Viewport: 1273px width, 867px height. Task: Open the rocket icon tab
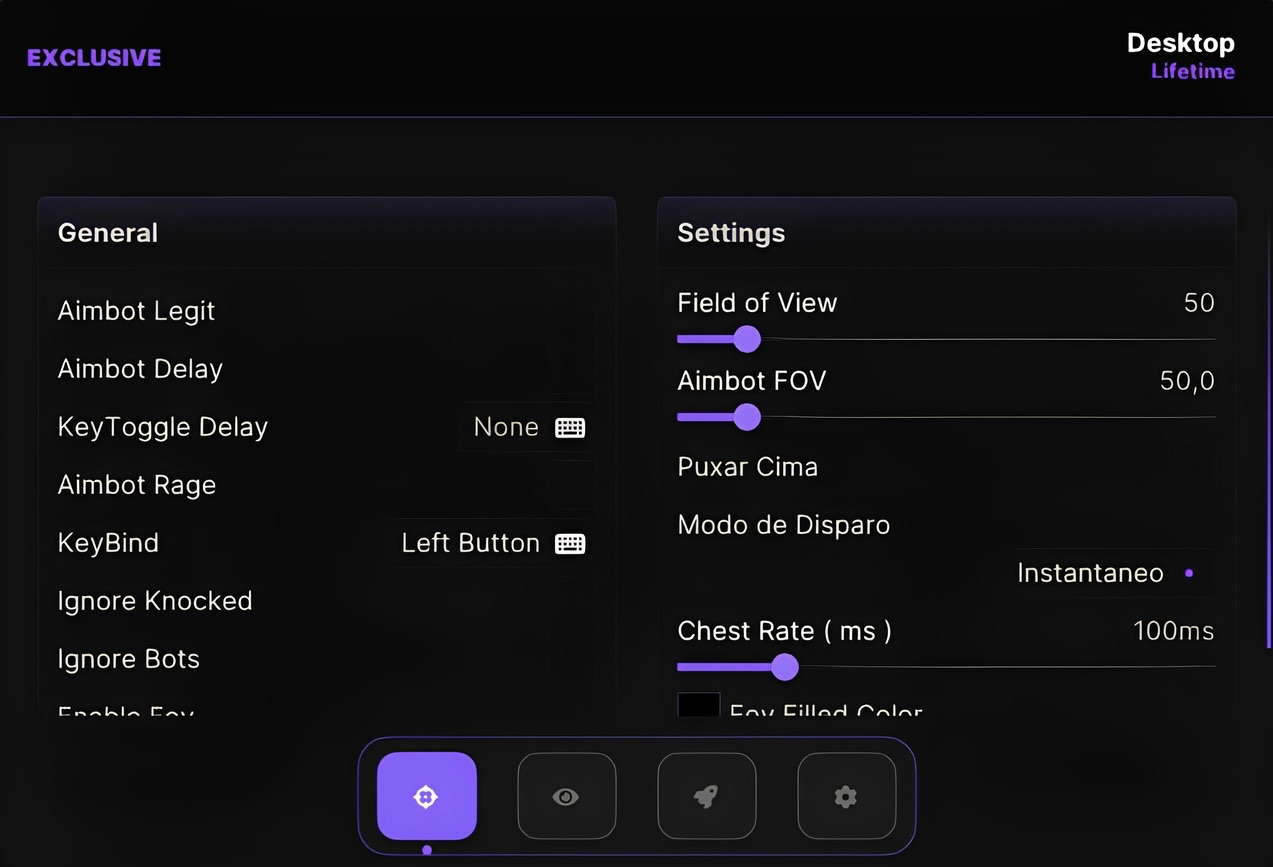point(706,796)
